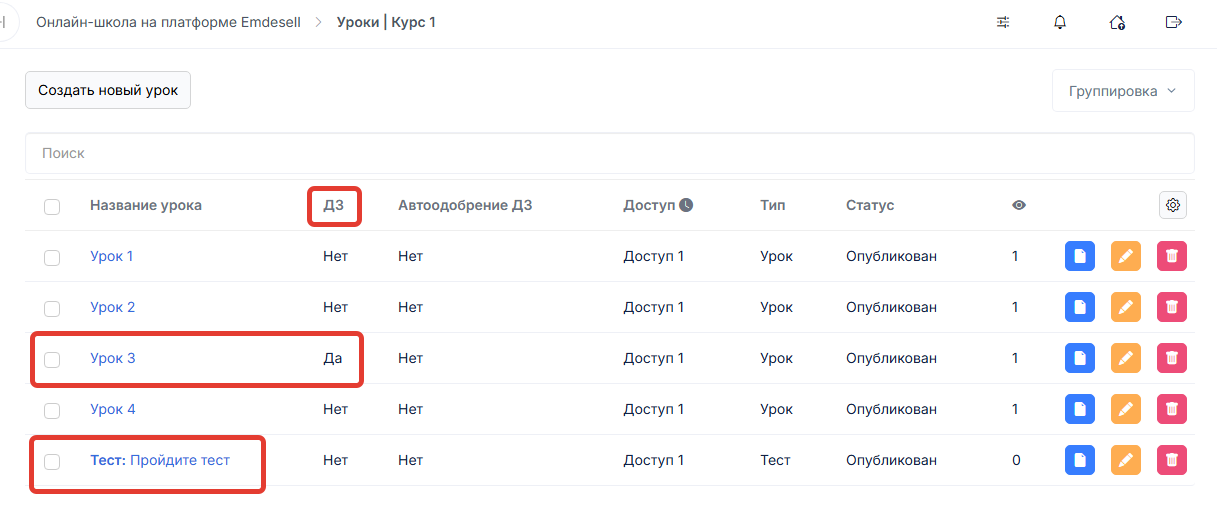Viewport: 1217px width, 506px height.
Task: Click into the Поиск search field
Action: click(x=609, y=153)
